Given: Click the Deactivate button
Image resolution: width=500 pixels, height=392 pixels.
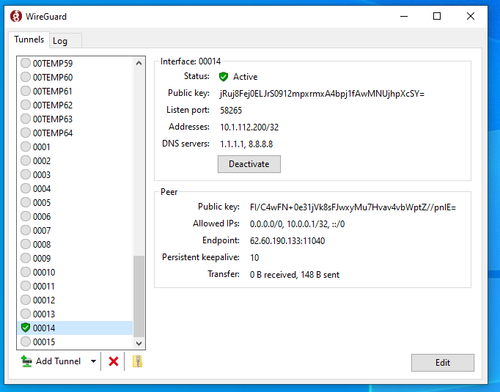Looking at the screenshot, I should (249, 164).
